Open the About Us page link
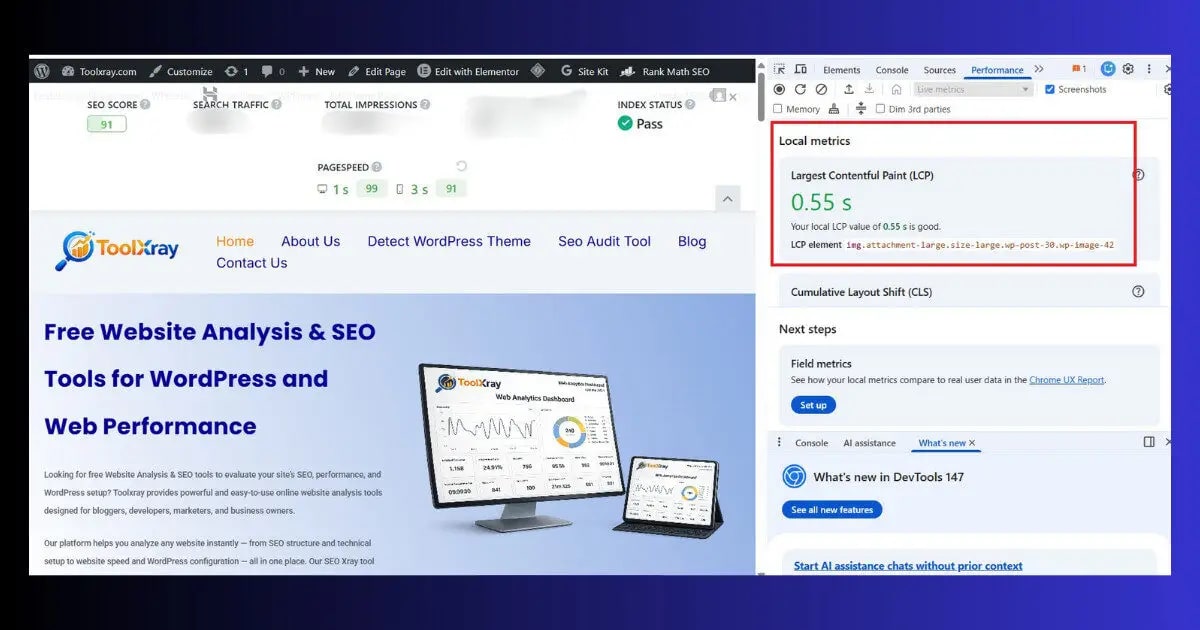This screenshot has height=630, width=1200. [310, 241]
